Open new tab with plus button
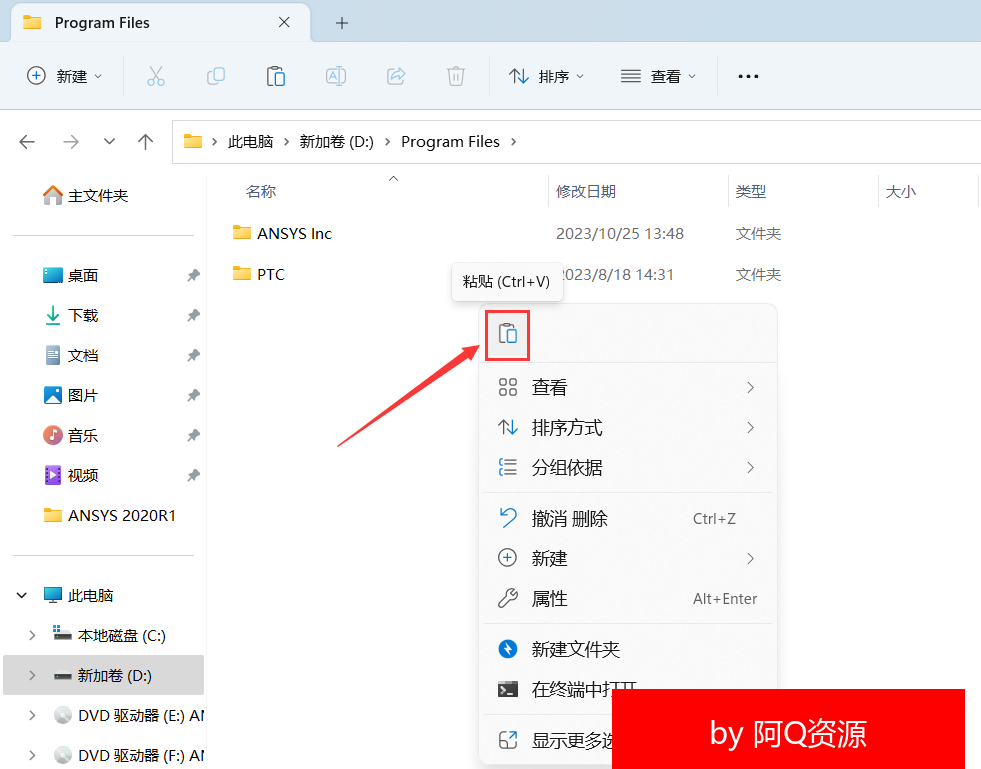The image size is (981, 769). pos(342,22)
